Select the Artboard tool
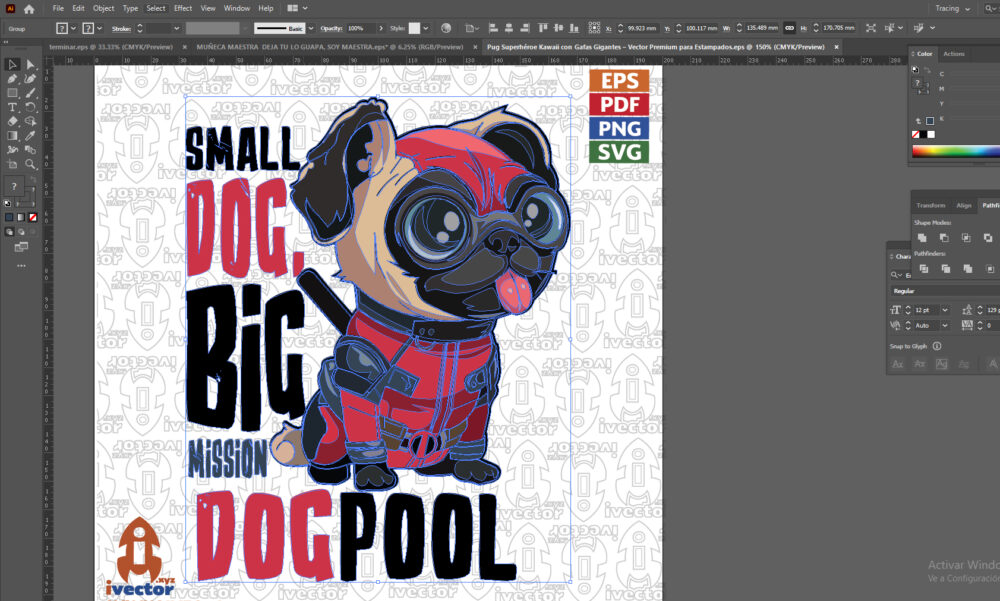Viewport: 1000px width, 601px height. point(12,165)
